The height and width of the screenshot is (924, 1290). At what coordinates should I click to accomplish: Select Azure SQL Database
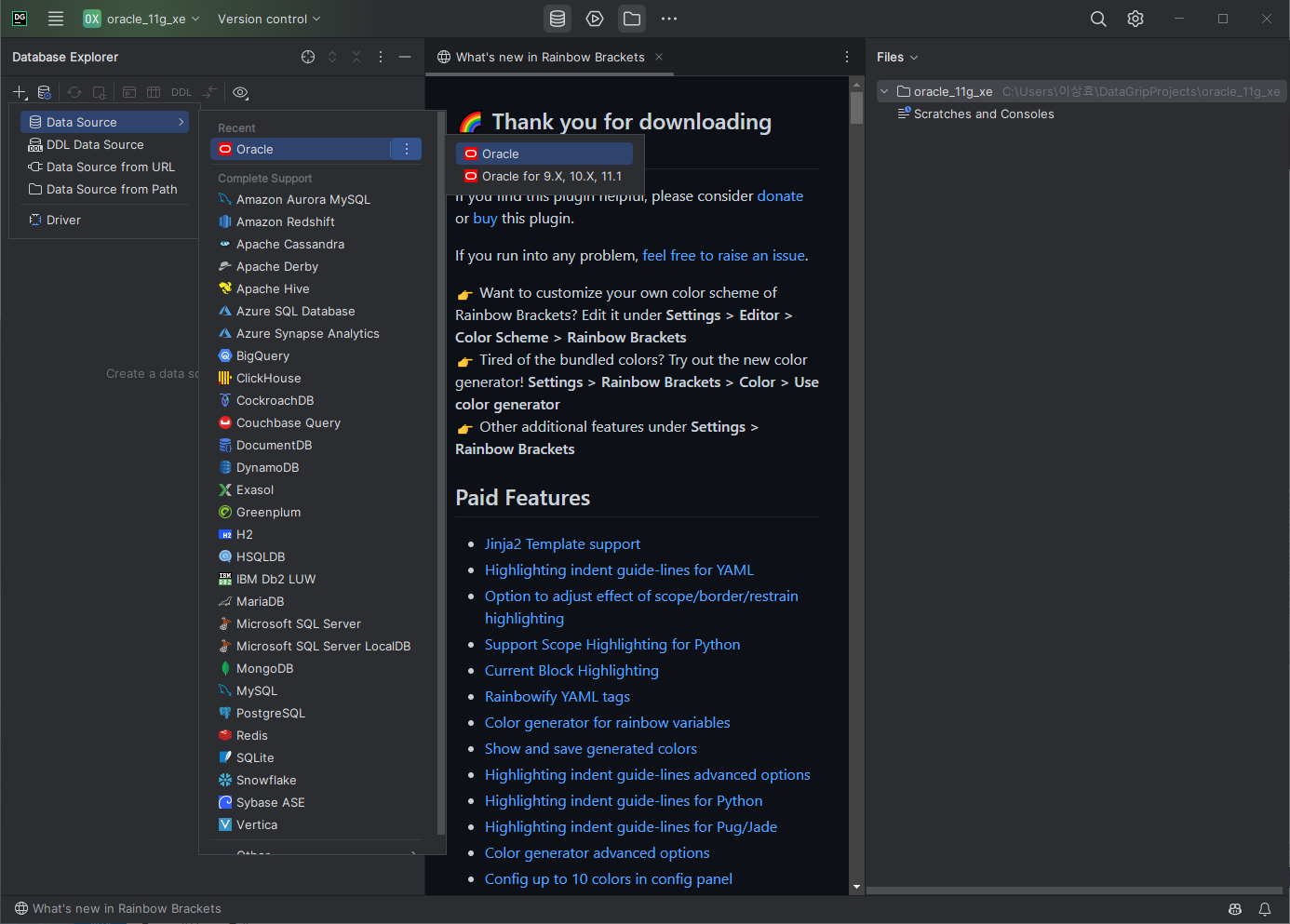pos(316,311)
